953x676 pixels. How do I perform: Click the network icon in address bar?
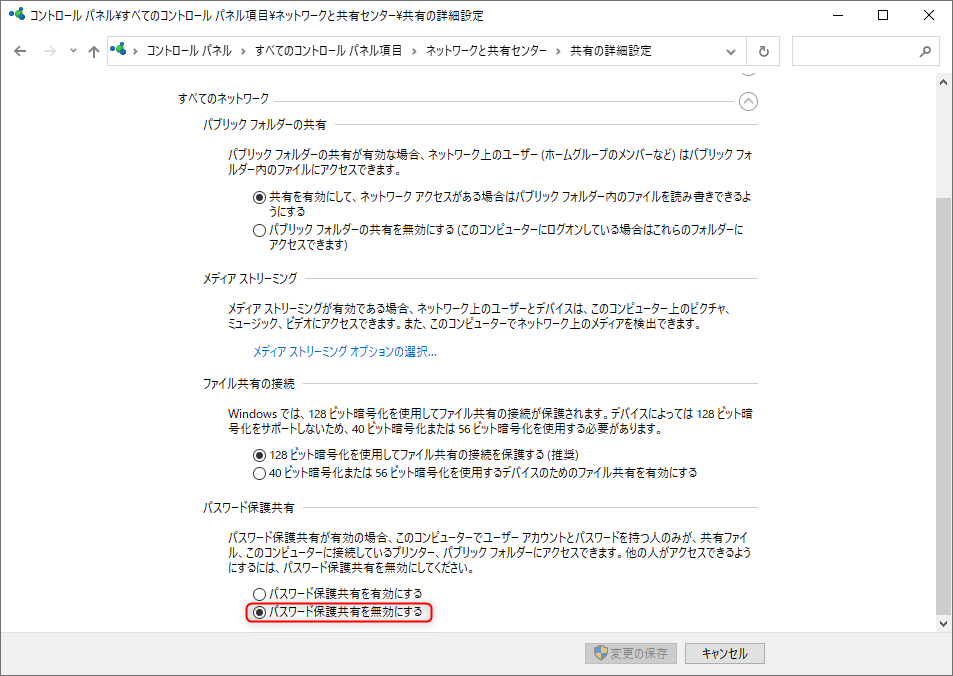pos(119,50)
